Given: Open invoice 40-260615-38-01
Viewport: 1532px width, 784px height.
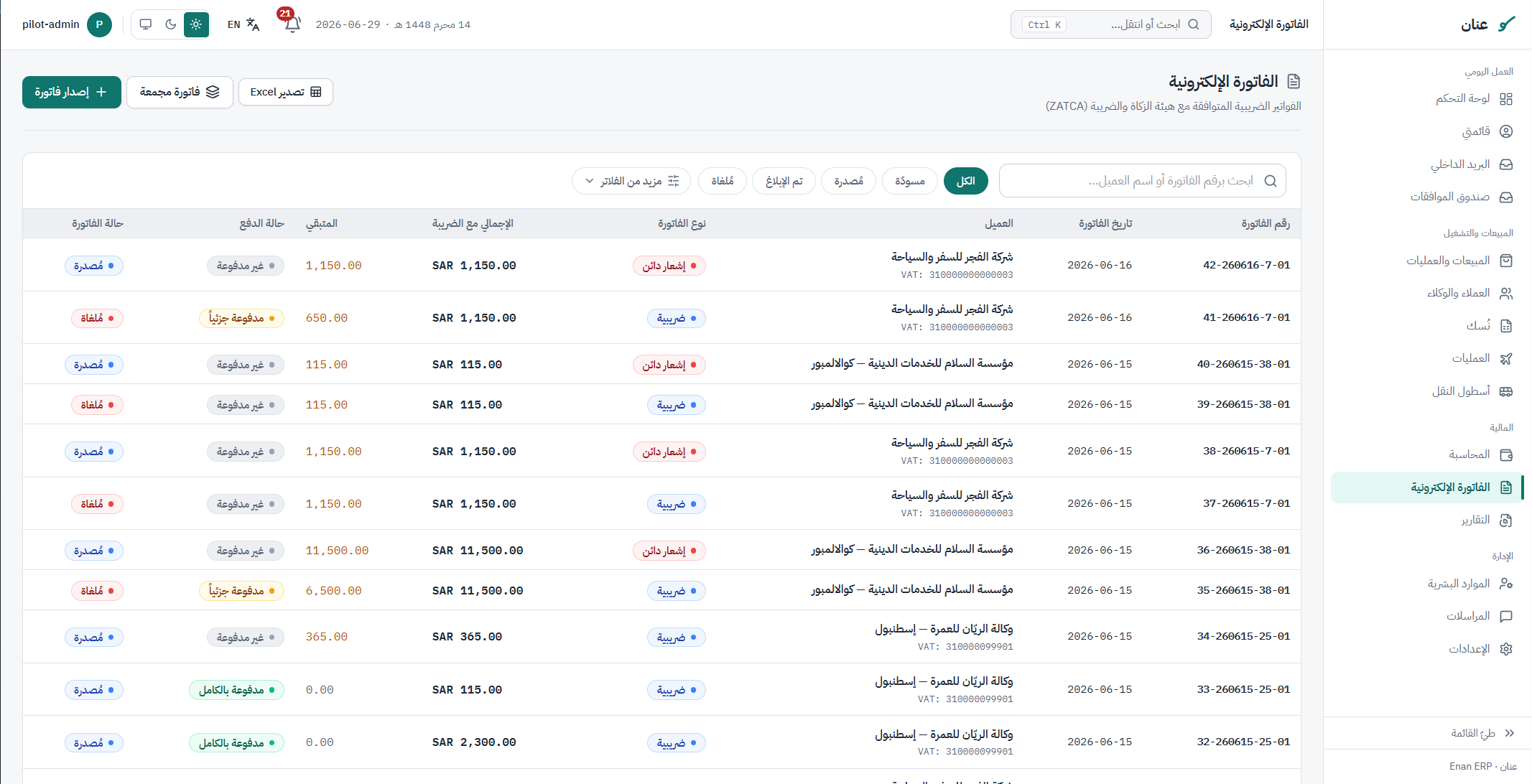Looking at the screenshot, I should [1243, 364].
